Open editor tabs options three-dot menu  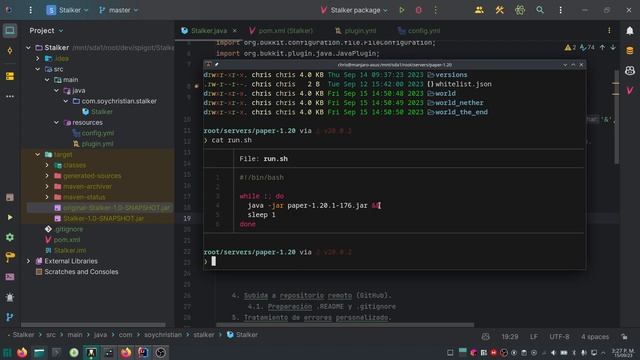pyautogui.click(x=609, y=31)
